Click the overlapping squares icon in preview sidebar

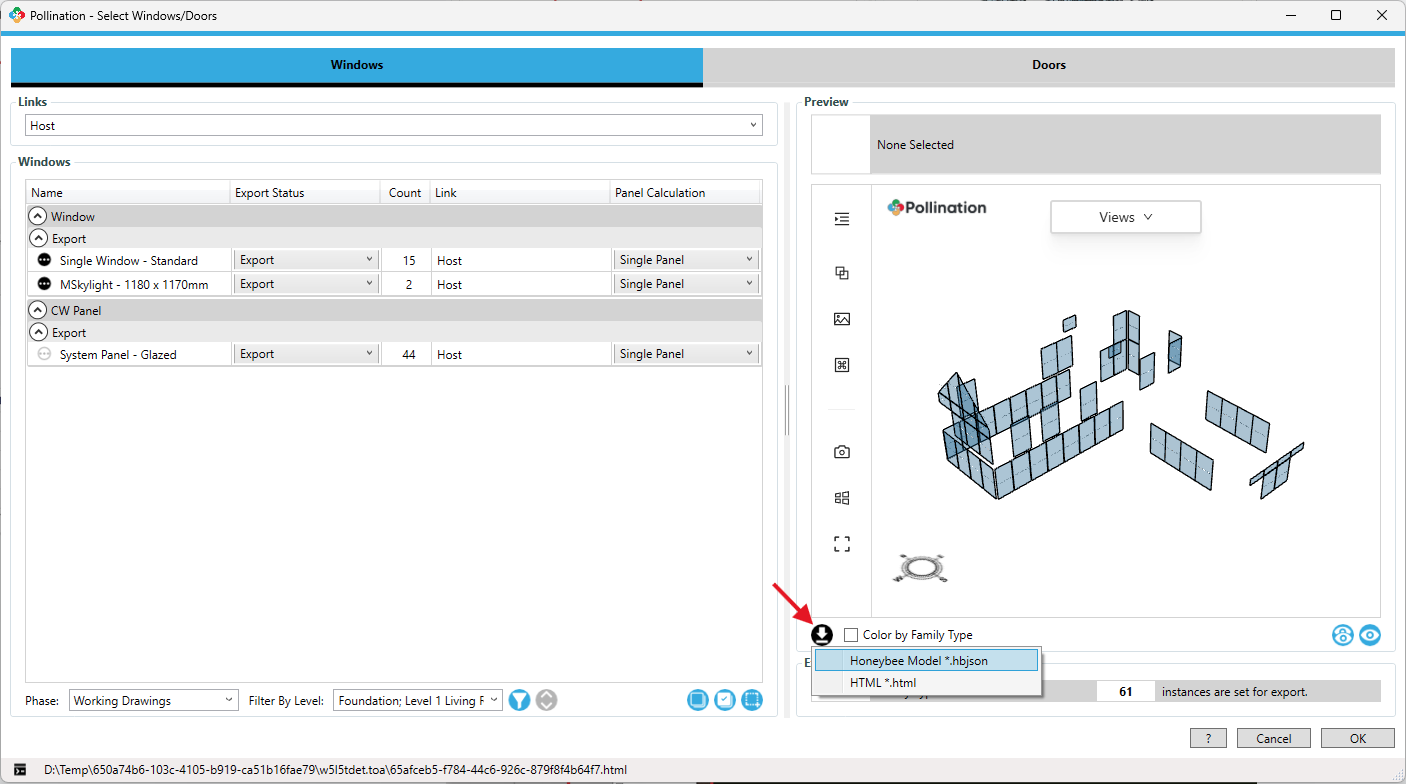pos(842,273)
